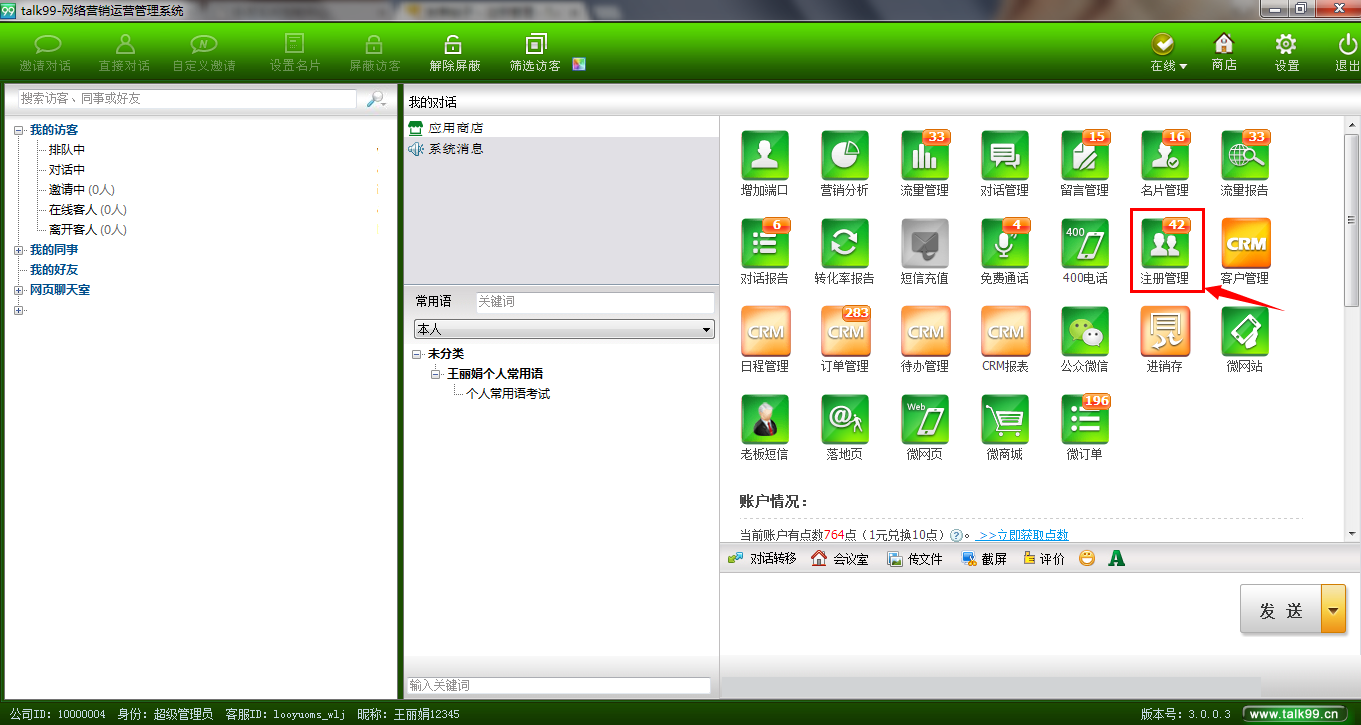Open the 对话报告 list icon
This screenshot has height=725, width=1361.
(765, 244)
